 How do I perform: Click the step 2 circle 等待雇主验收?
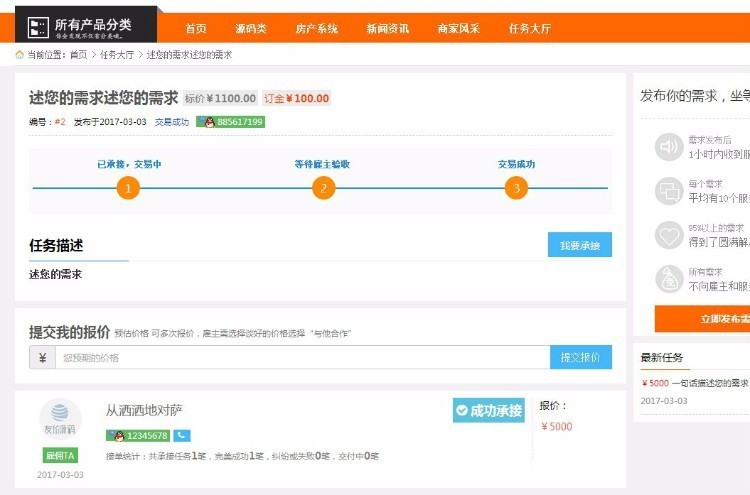pos(323,188)
